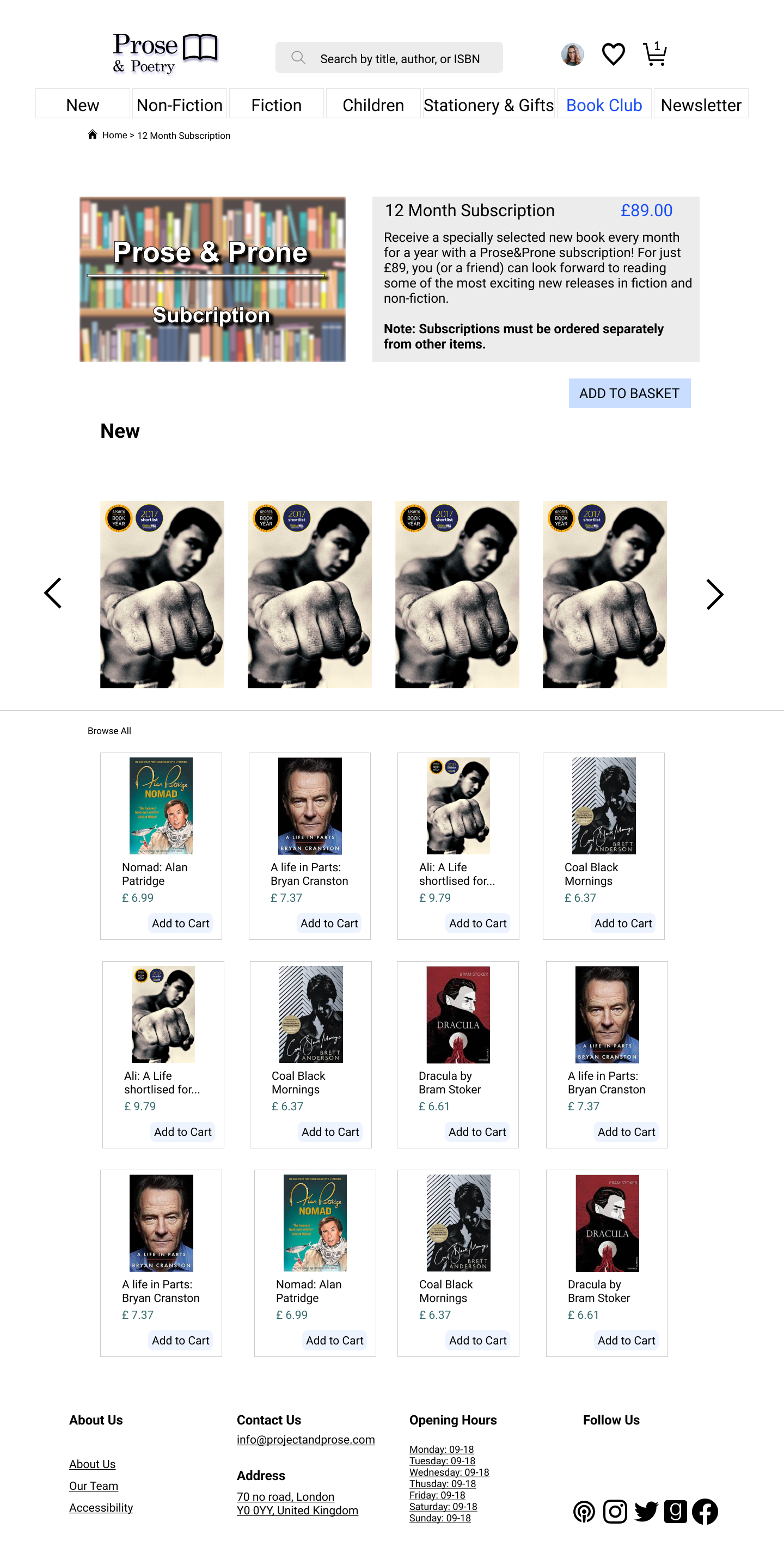Viewport: 784px width, 1553px height.
Task: Click the home icon in breadcrumb
Action: 92,134
